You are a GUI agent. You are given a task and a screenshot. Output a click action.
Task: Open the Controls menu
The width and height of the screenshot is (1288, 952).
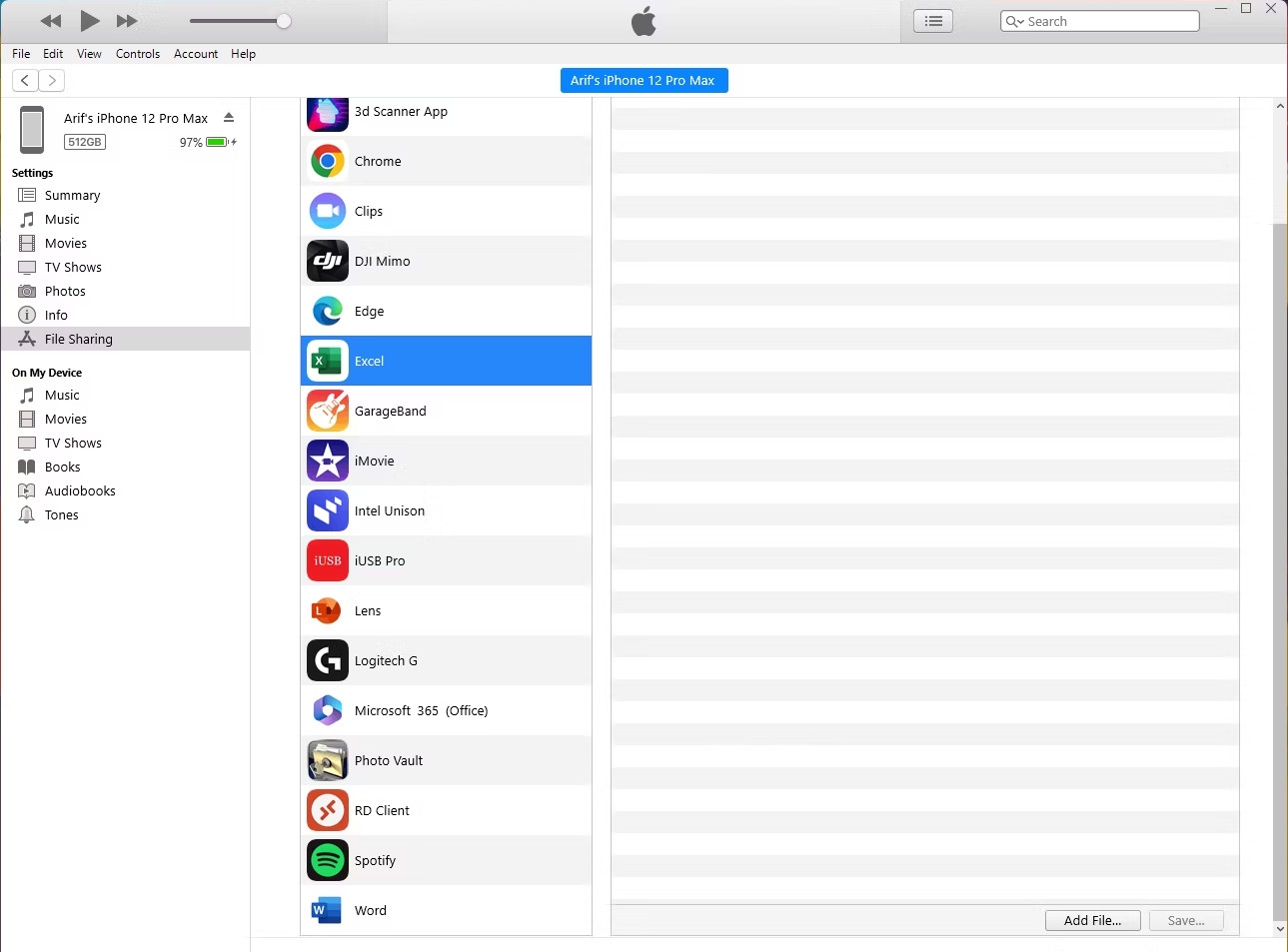(138, 54)
